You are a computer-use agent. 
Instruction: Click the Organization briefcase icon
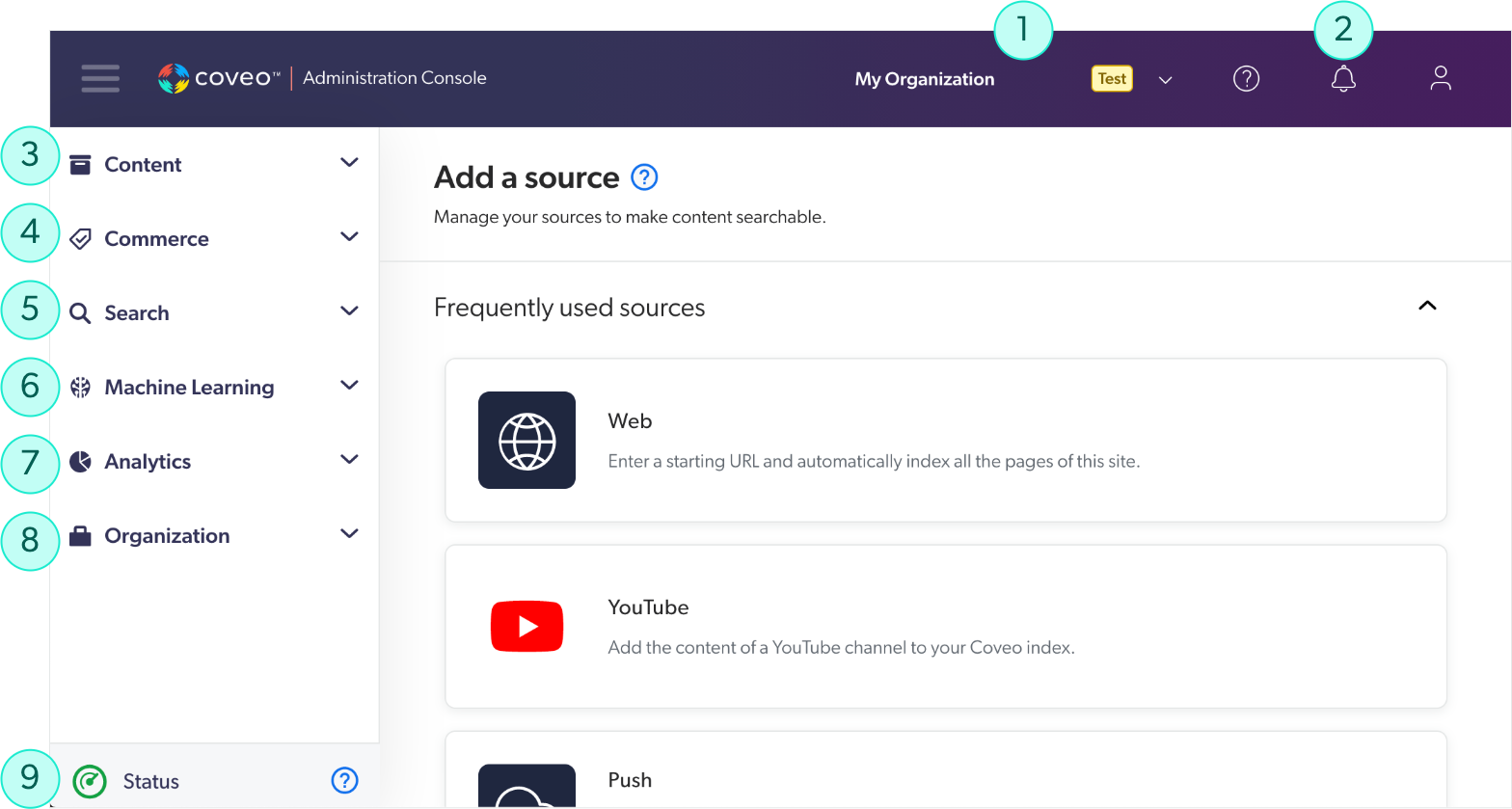(x=81, y=535)
